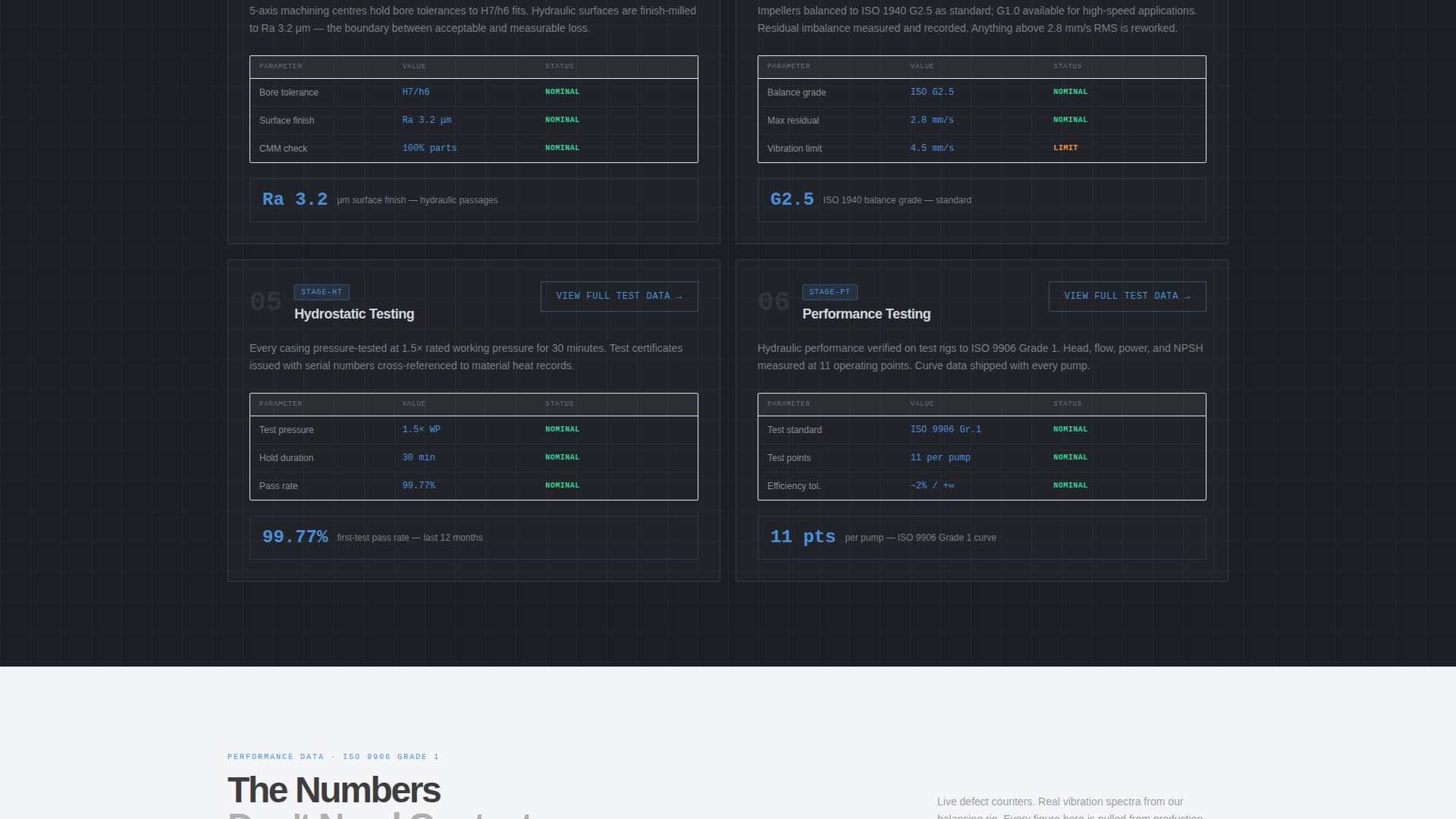Select the 30 min hold duration value

[x=416, y=457]
